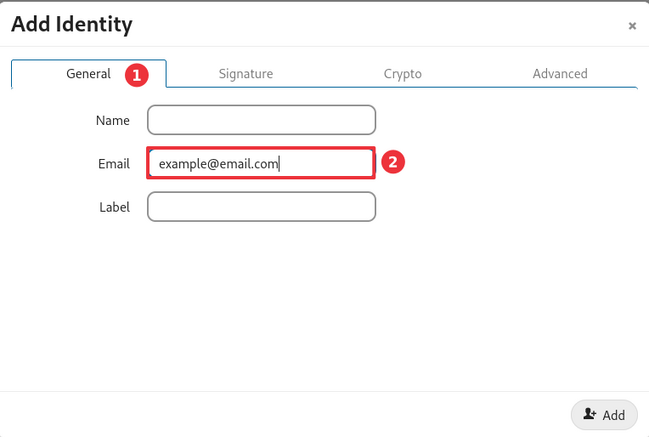Screen dimensions: 649x437
Task: Click the person-plus icon on Add button
Action: pos(590,414)
